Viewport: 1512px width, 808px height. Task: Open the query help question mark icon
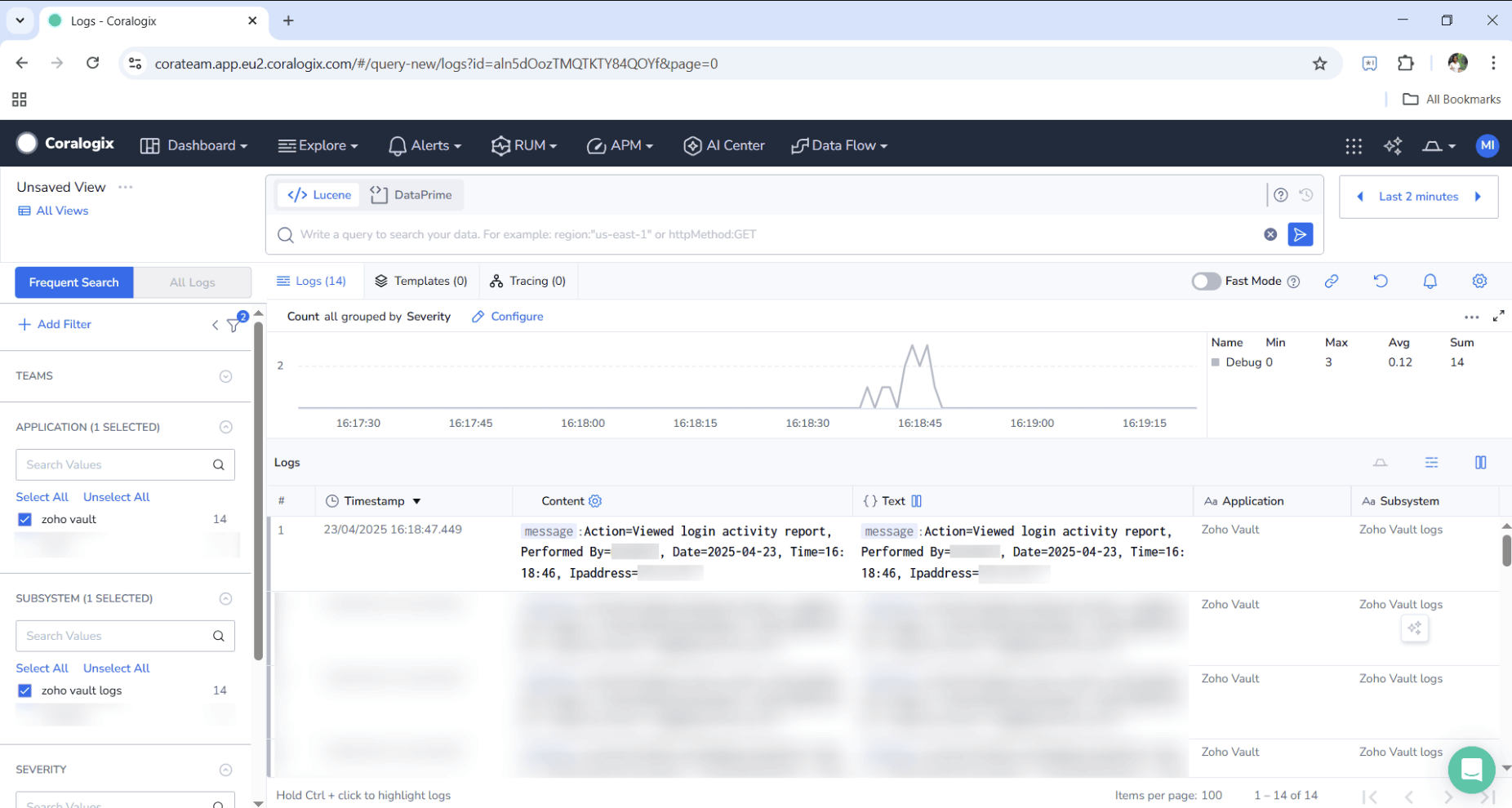1281,195
